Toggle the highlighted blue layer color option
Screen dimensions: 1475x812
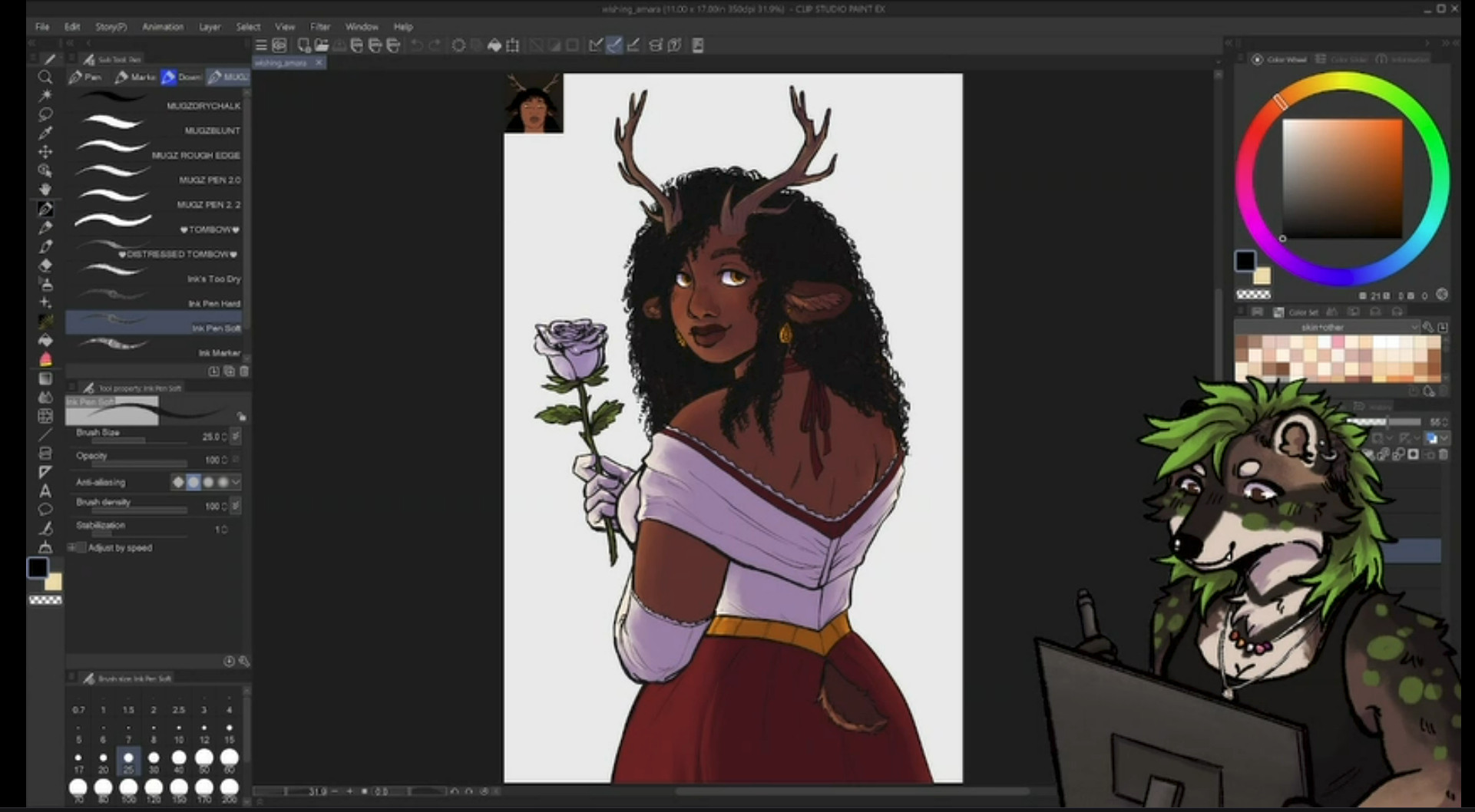coord(1431,438)
